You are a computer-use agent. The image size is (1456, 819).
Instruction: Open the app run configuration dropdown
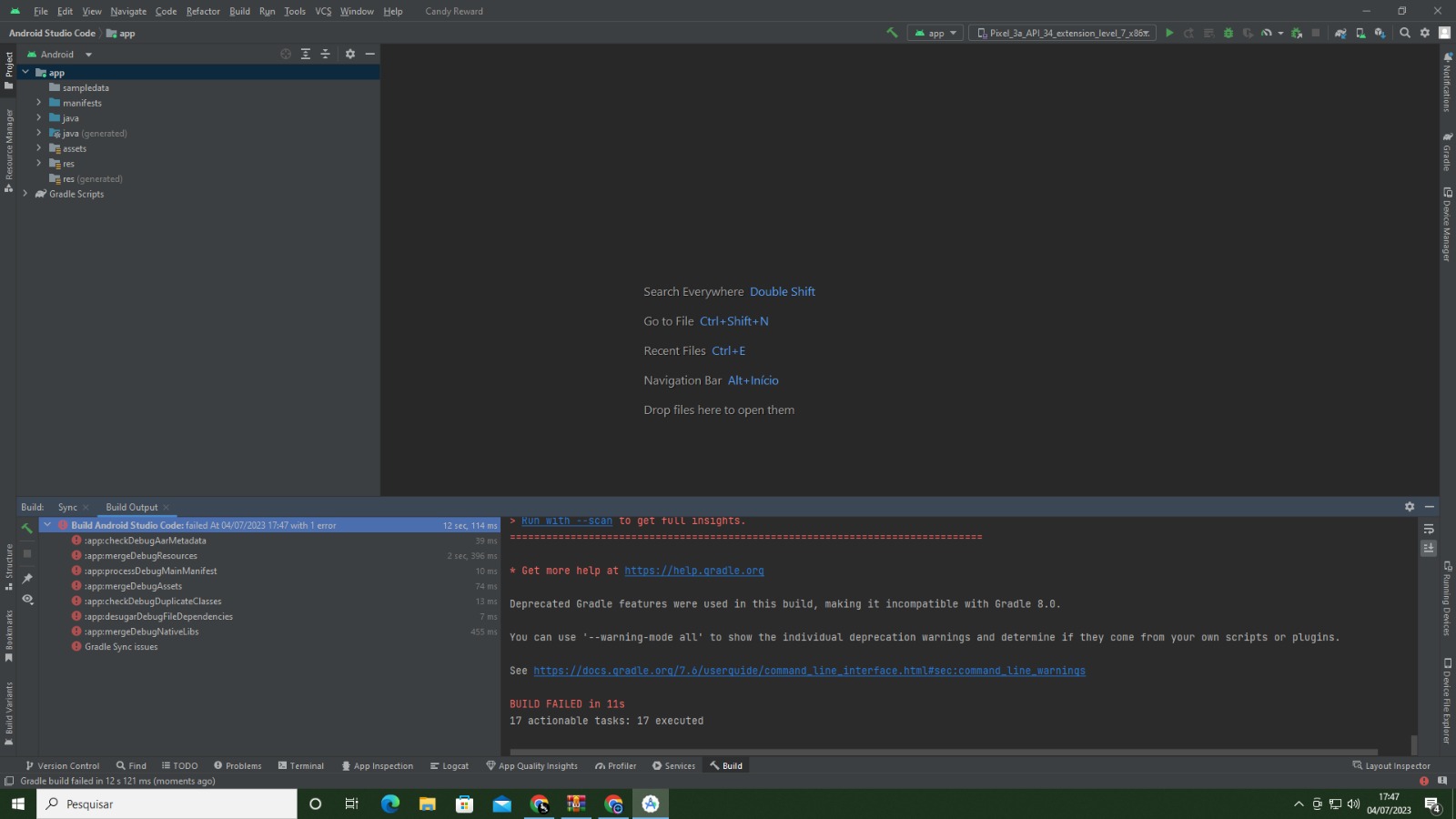pyautogui.click(x=935, y=33)
